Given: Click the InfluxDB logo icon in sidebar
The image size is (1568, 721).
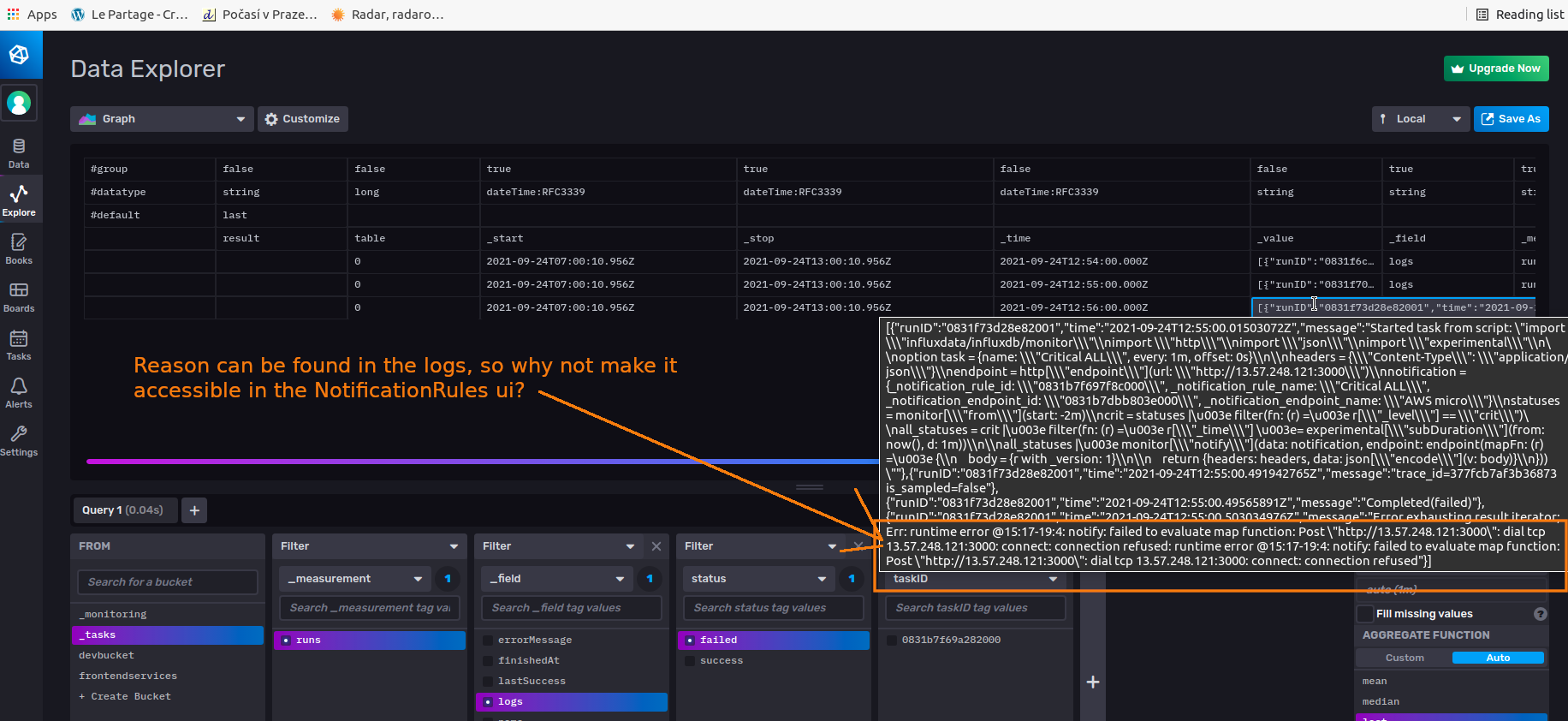Looking at the screenshot, I should click(19, 55).
